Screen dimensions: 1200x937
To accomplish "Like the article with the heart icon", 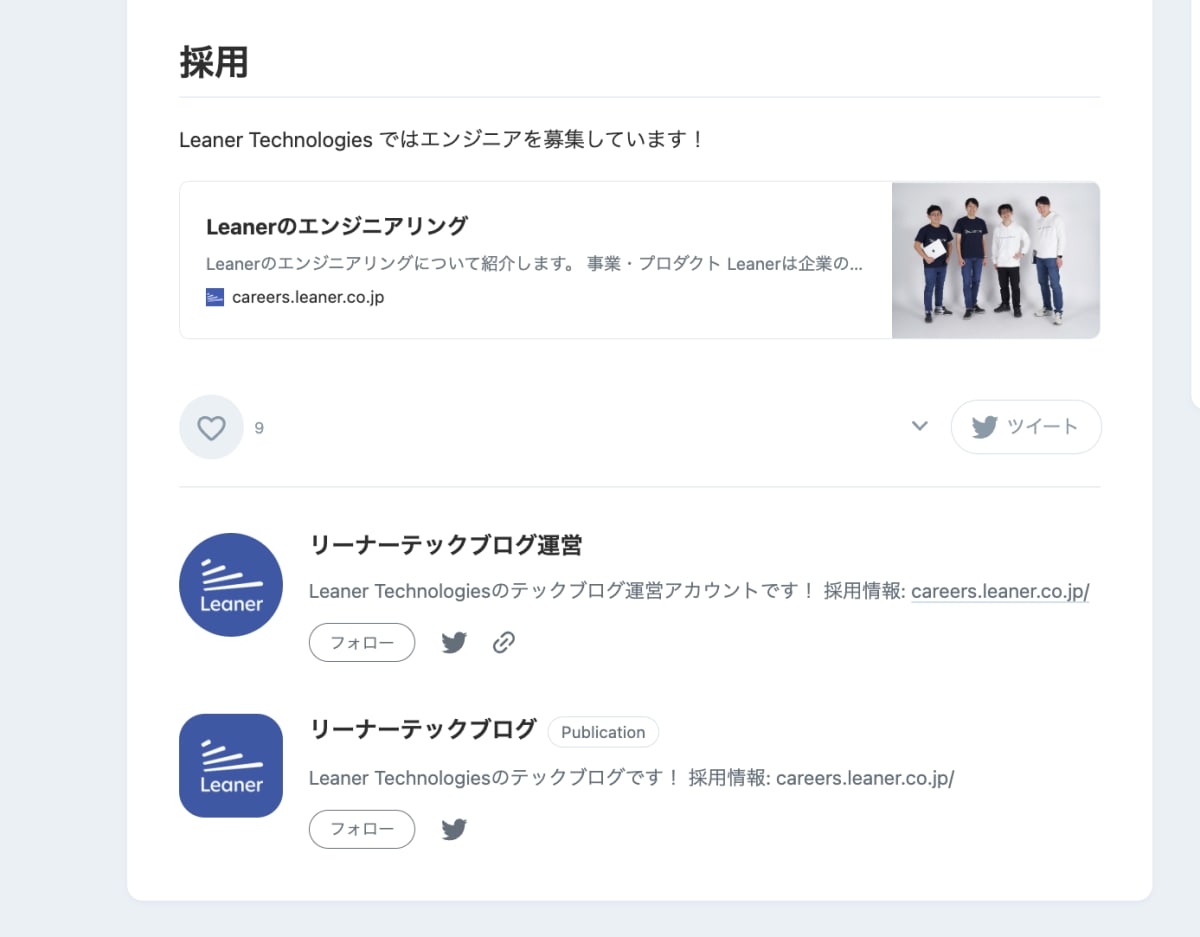I will pyautogui.click(x=211, y=428).
